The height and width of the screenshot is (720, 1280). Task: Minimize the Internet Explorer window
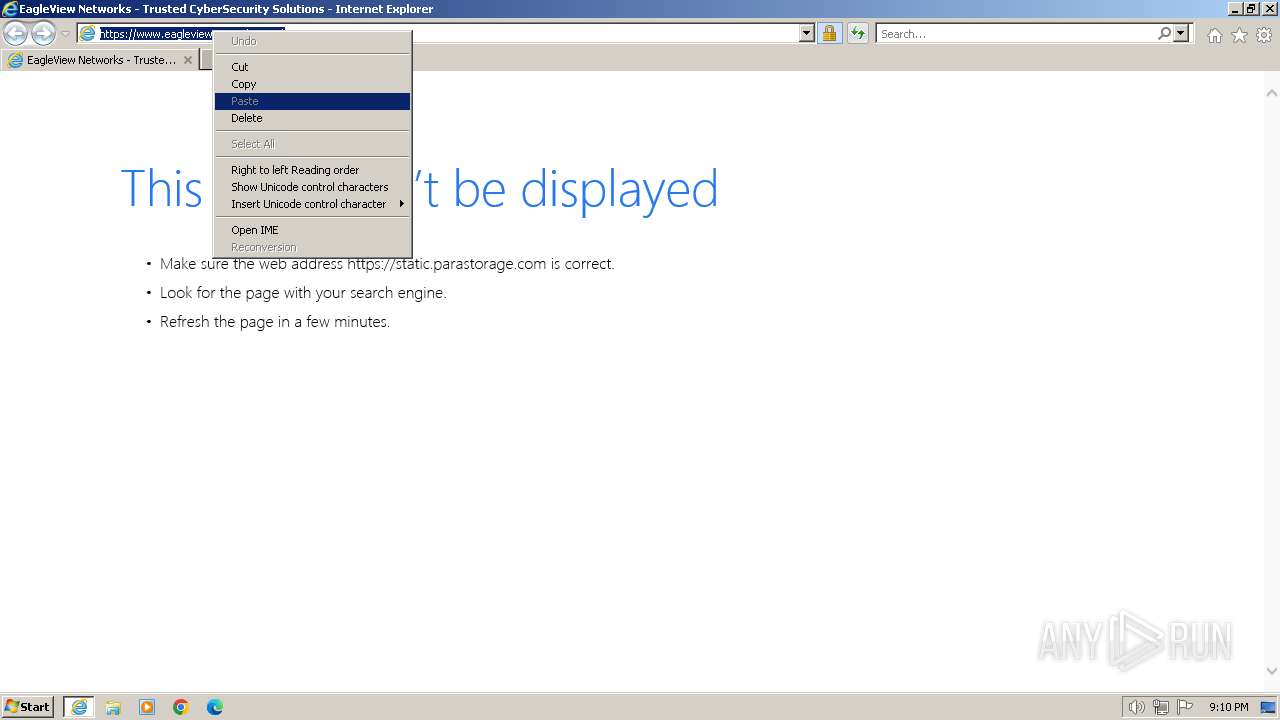(1234, 9)
